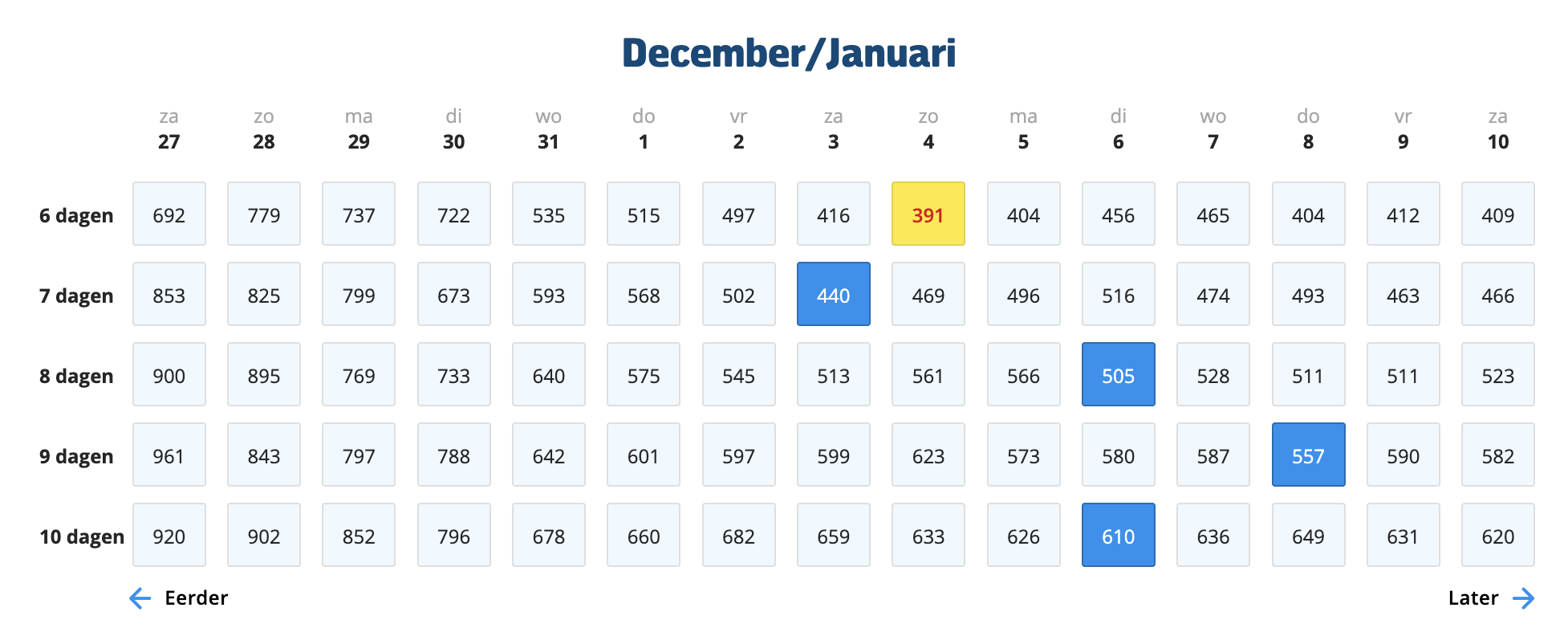Click the 545 price on vr 2
This screenshot has width=1568, height=628.
point(738,375)
